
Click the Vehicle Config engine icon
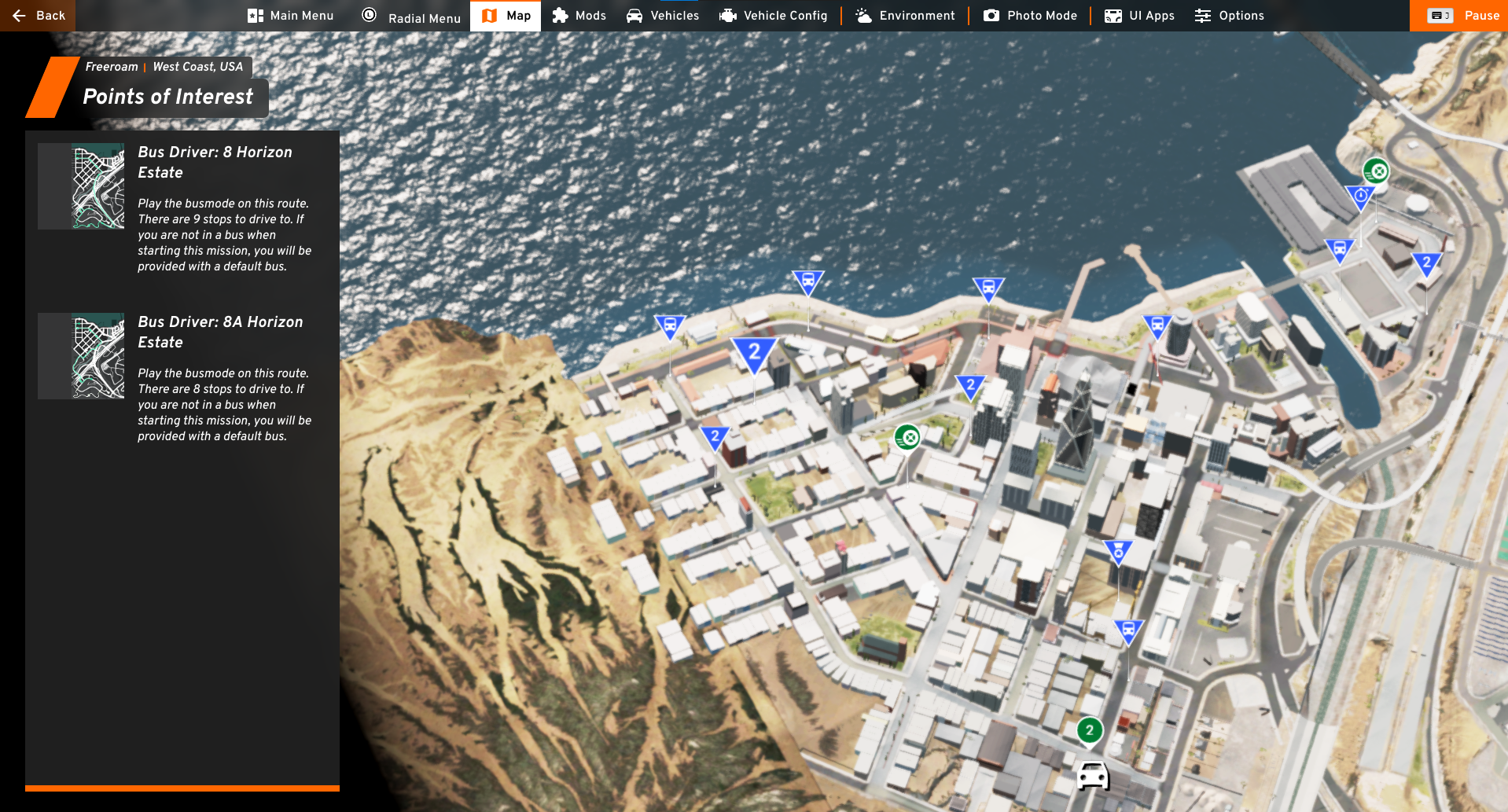(728, 16)
